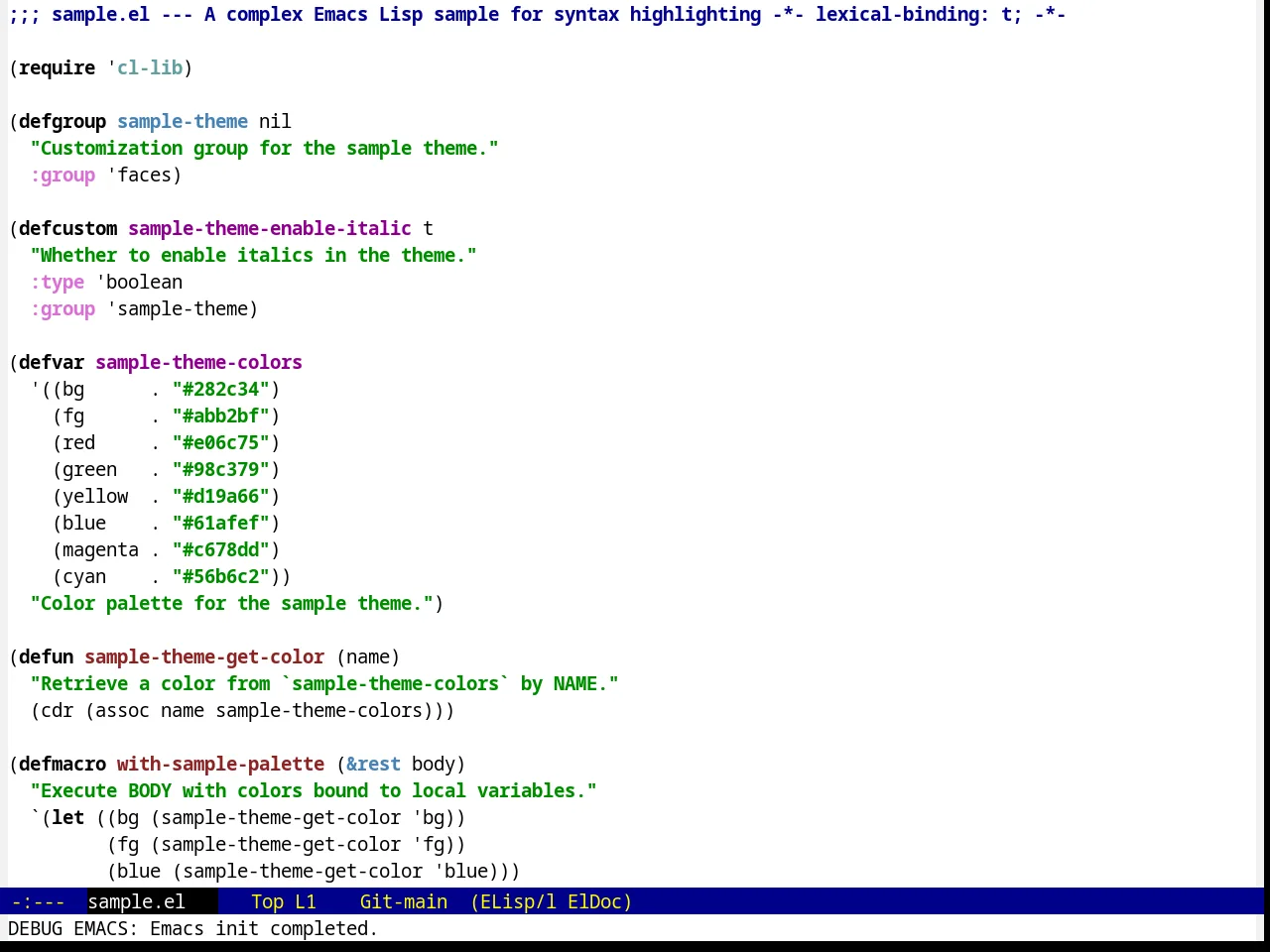1270x952 pixels.
Task: Click the defmacro keyword
Action: [62, 764]
